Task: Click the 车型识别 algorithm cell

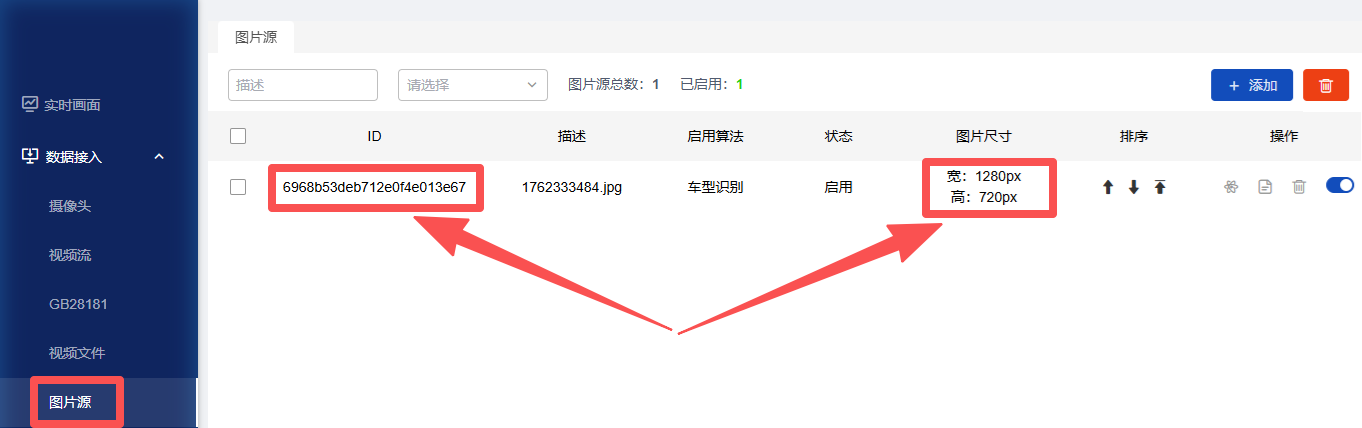Action: [715, 187]
